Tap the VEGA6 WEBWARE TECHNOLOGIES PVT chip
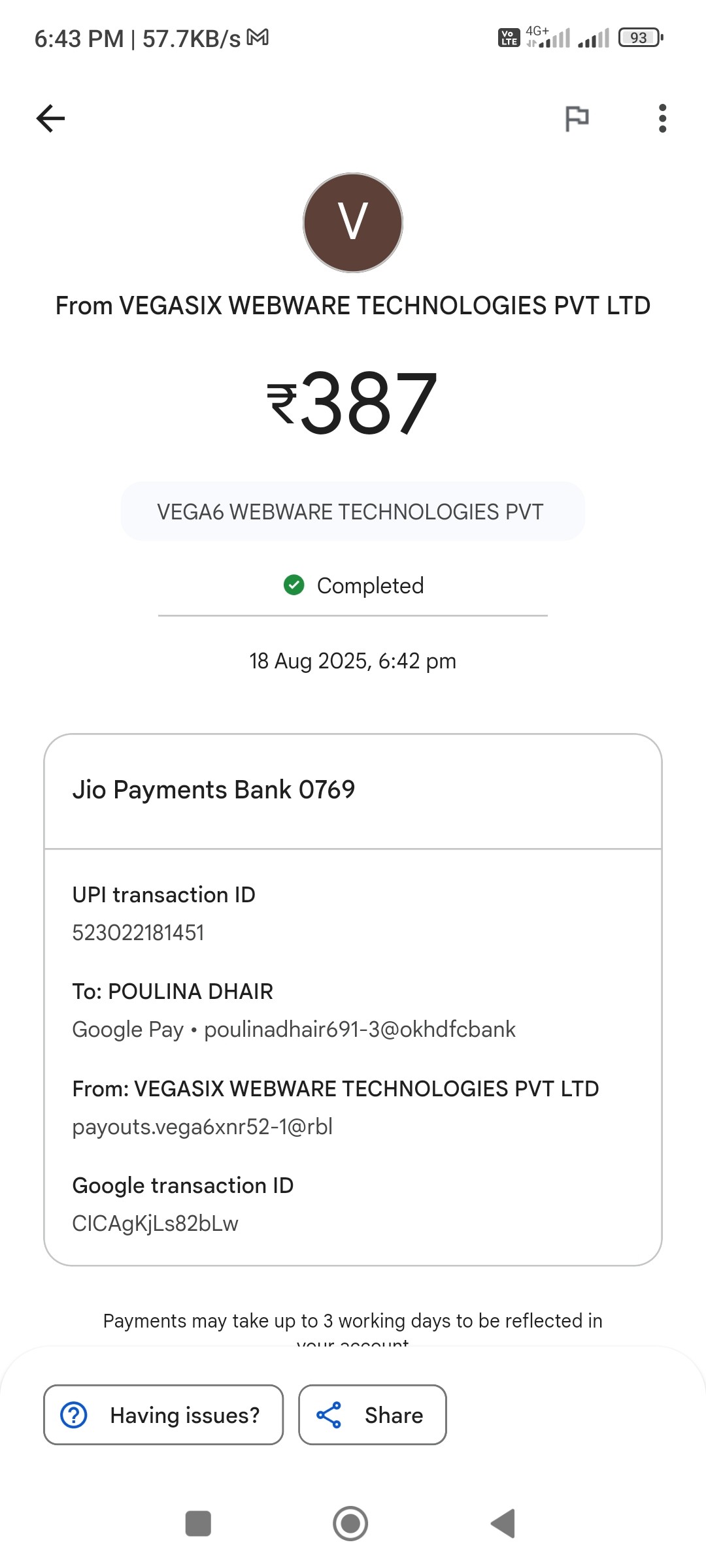The height and width of the screenshot is (1568, 706). pyautogui.click(x=352, y=512)
